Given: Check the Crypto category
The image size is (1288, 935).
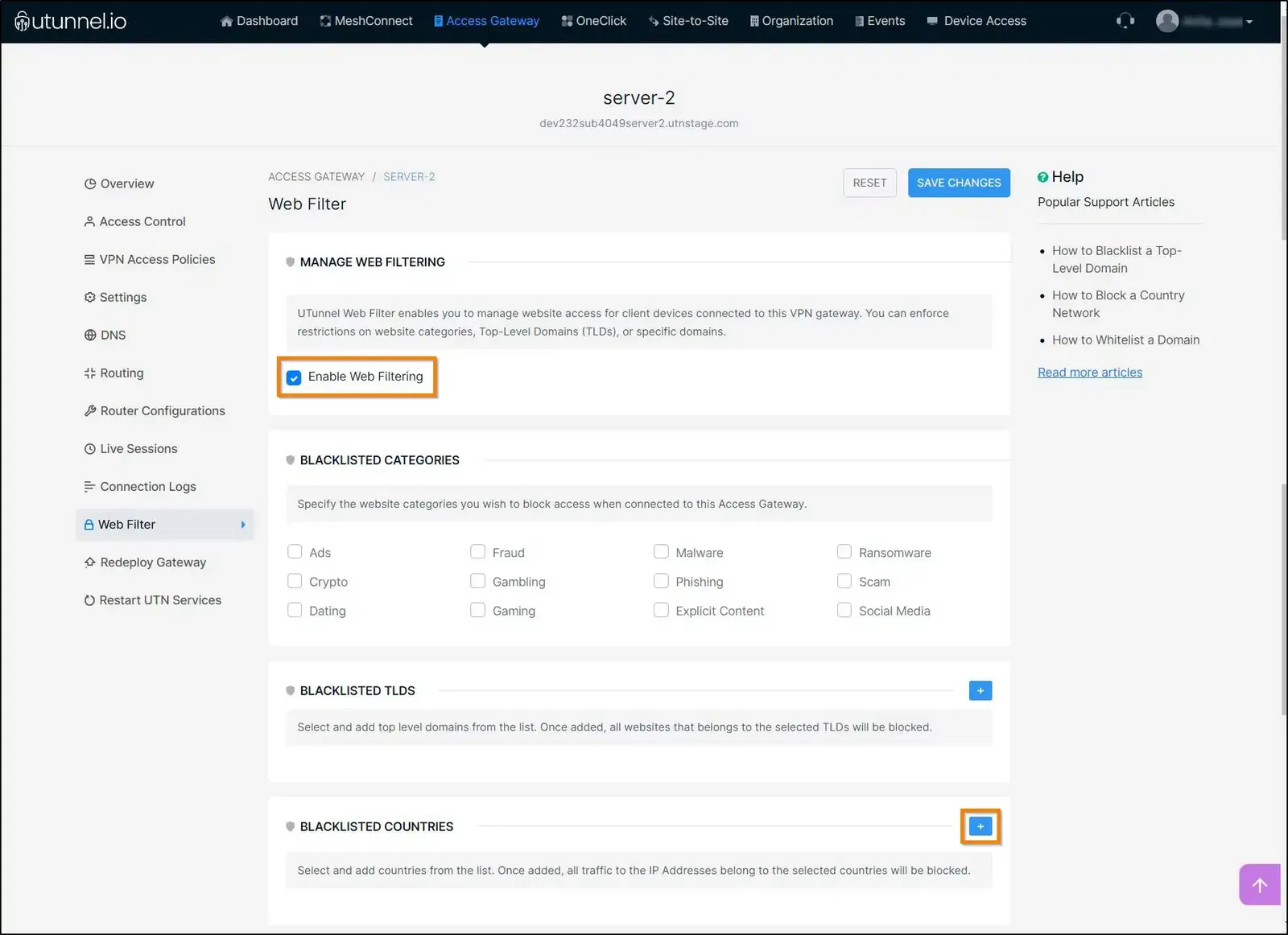Looking at the screenshot, I should 295,580.
